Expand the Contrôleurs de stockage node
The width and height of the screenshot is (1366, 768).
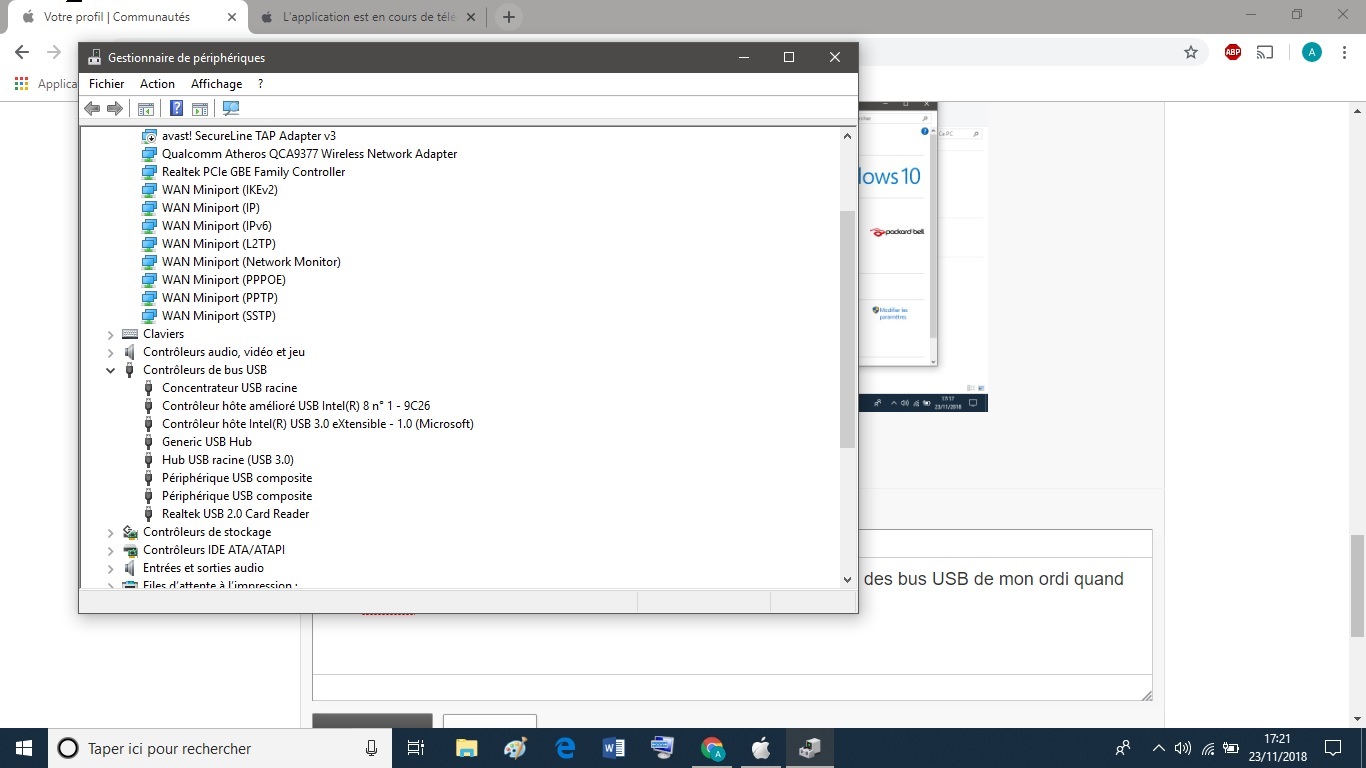[x=111, y=532]
